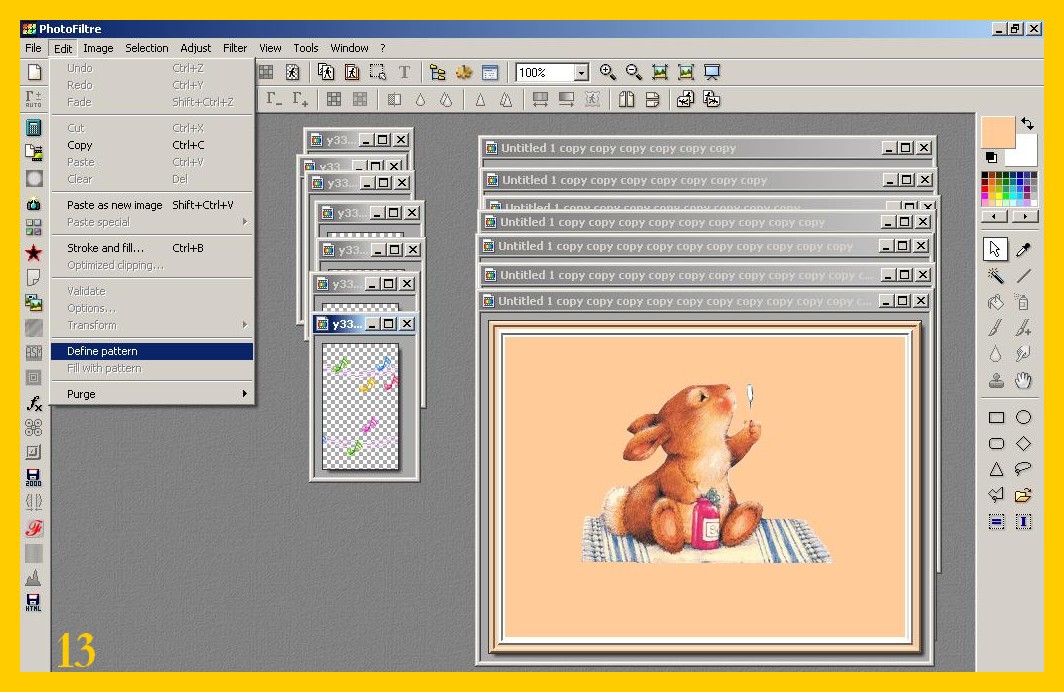Click the Zoom In magnifier icon
This screenshot has height=692, width=1064.
607,72
